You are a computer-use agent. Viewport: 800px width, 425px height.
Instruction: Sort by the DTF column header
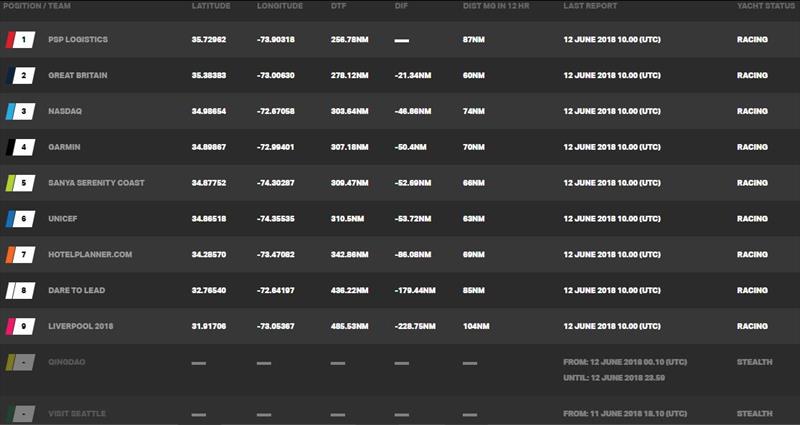pyautogui.click(x=338, y=6)
